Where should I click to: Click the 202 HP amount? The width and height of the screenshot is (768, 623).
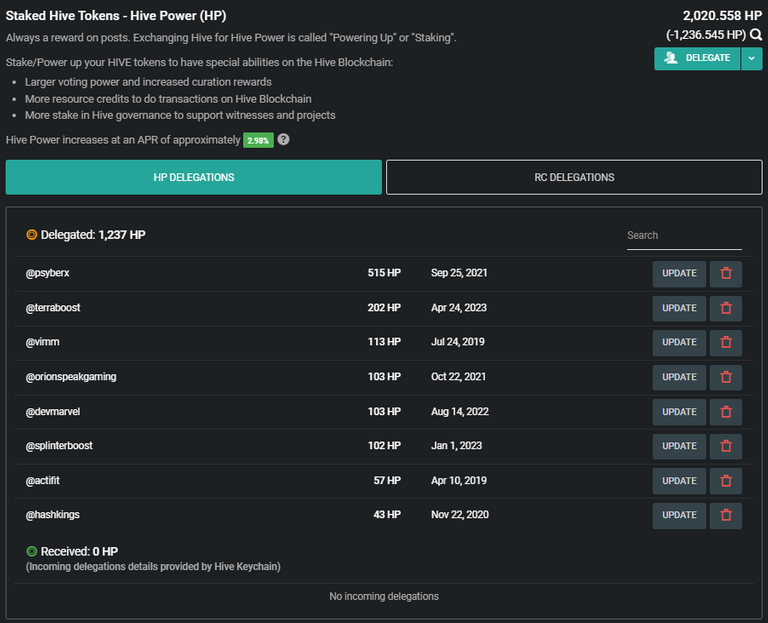coord(384,308)
